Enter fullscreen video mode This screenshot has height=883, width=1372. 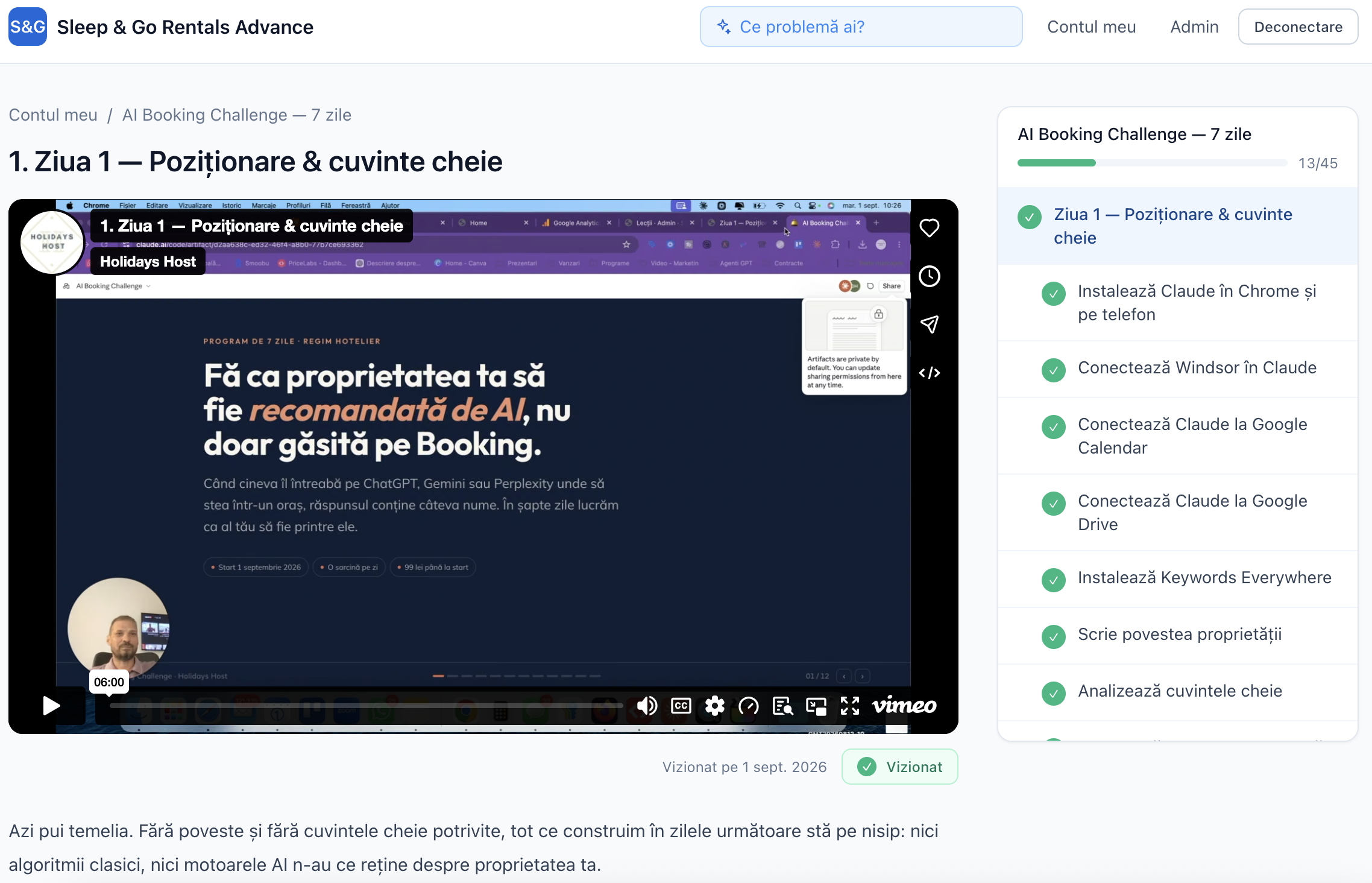[850, 706]
